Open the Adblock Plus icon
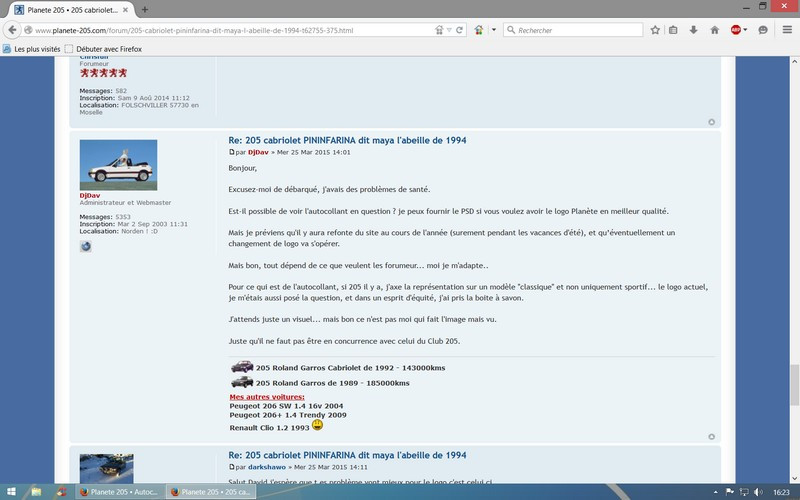 tap(735, 30)
